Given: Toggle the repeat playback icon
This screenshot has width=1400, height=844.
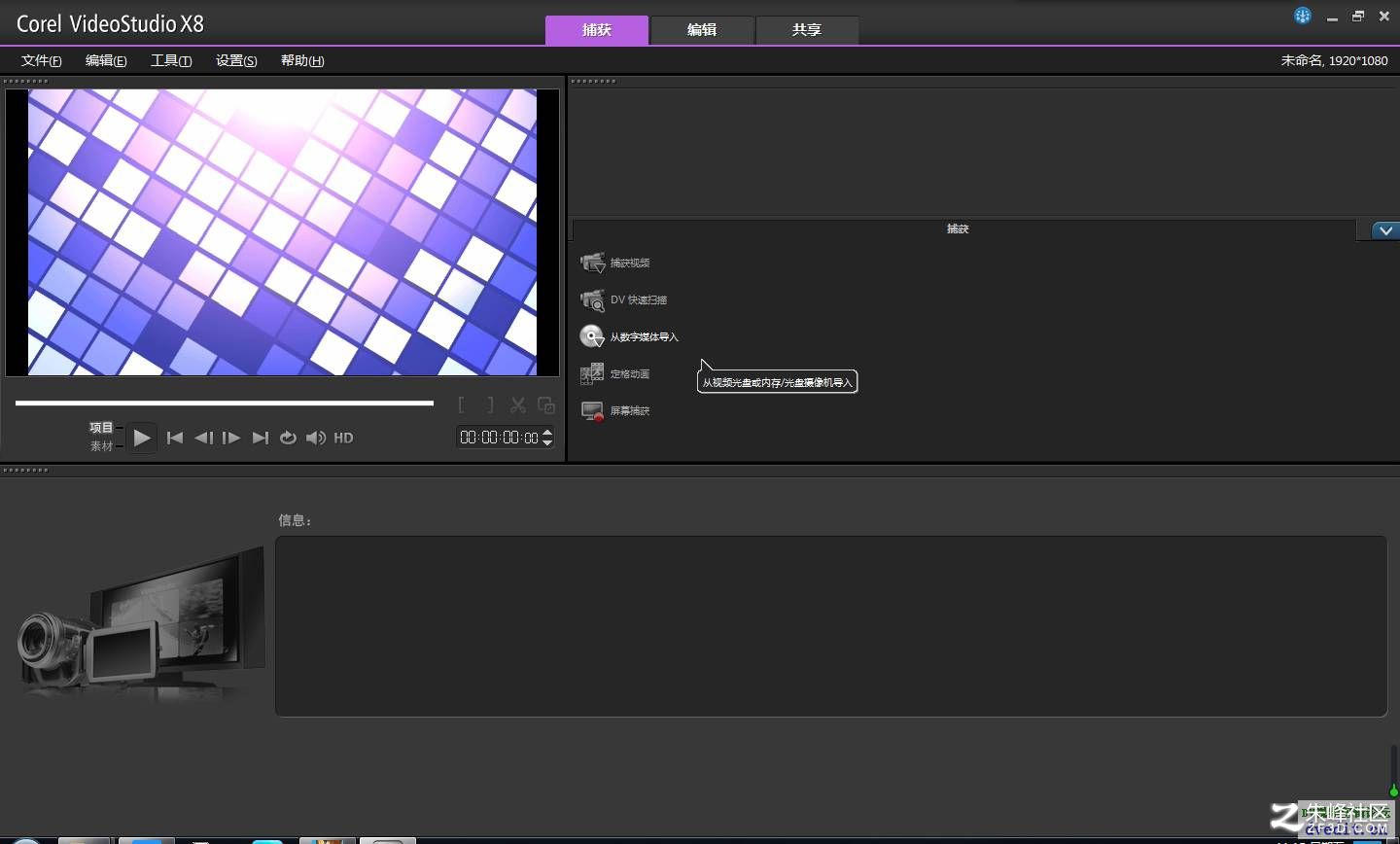Looking at the screenshot, I should tap(288, 438).
